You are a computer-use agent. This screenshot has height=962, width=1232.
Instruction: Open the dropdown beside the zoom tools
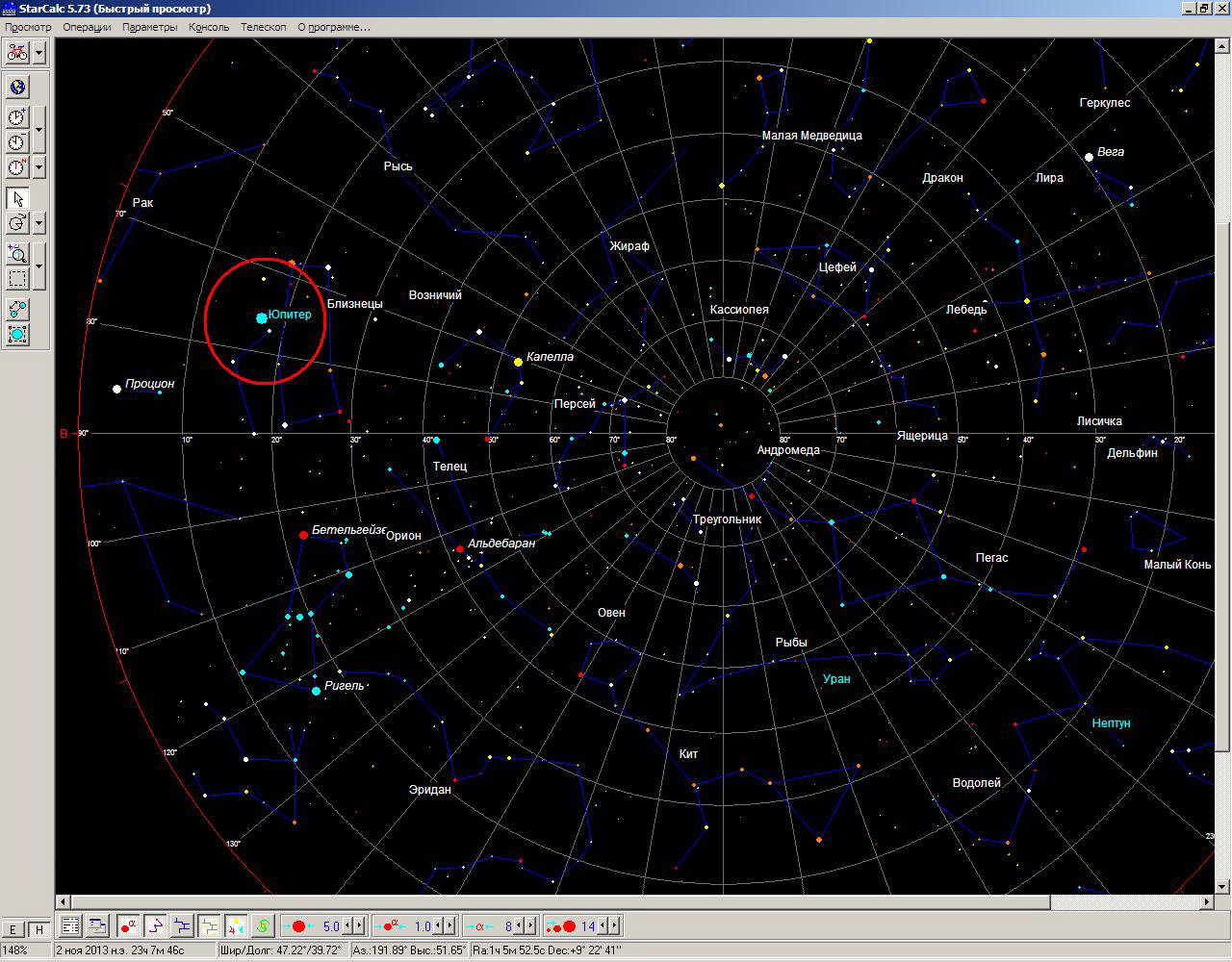39,266
